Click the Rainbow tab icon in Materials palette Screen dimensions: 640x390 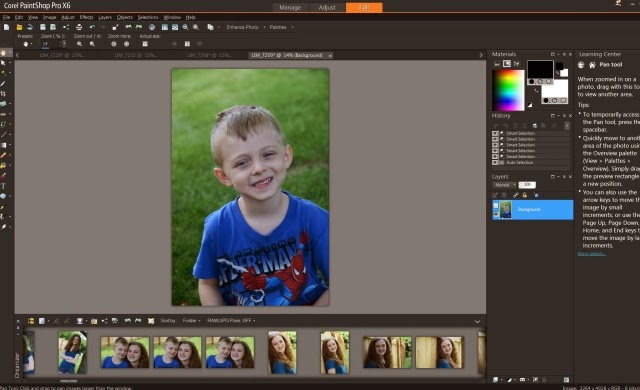coord(507,64)
